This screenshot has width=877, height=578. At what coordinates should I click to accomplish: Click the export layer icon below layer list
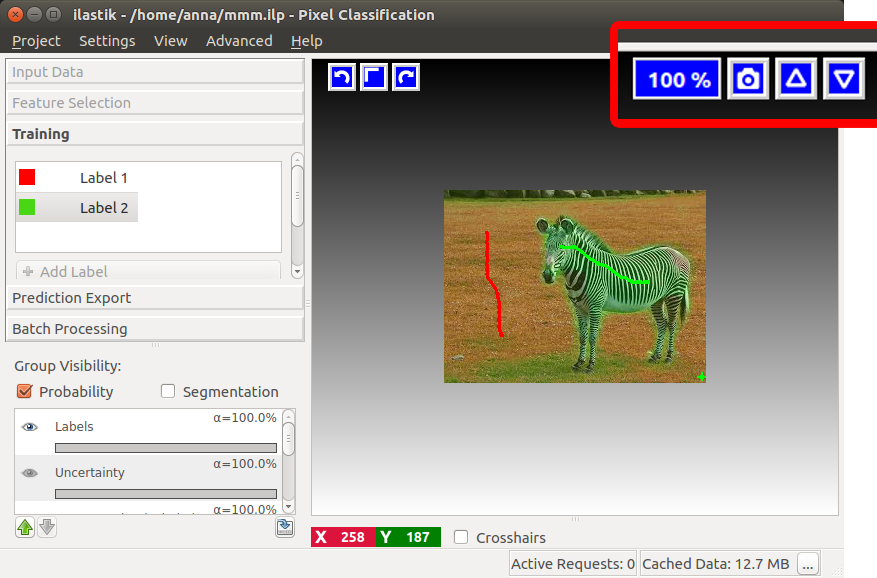coord(285,527)
